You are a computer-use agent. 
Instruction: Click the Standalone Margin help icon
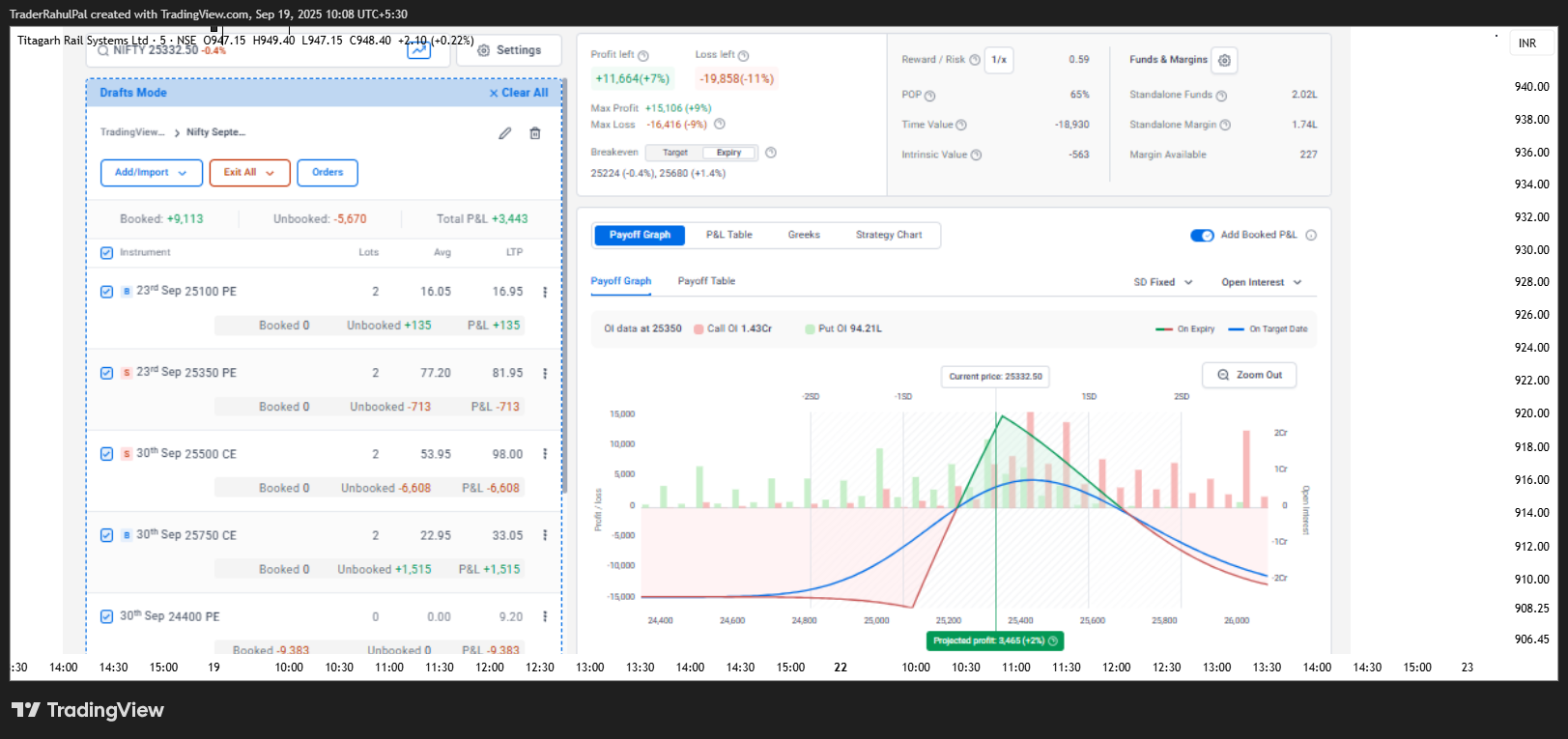pos(1225,125)
